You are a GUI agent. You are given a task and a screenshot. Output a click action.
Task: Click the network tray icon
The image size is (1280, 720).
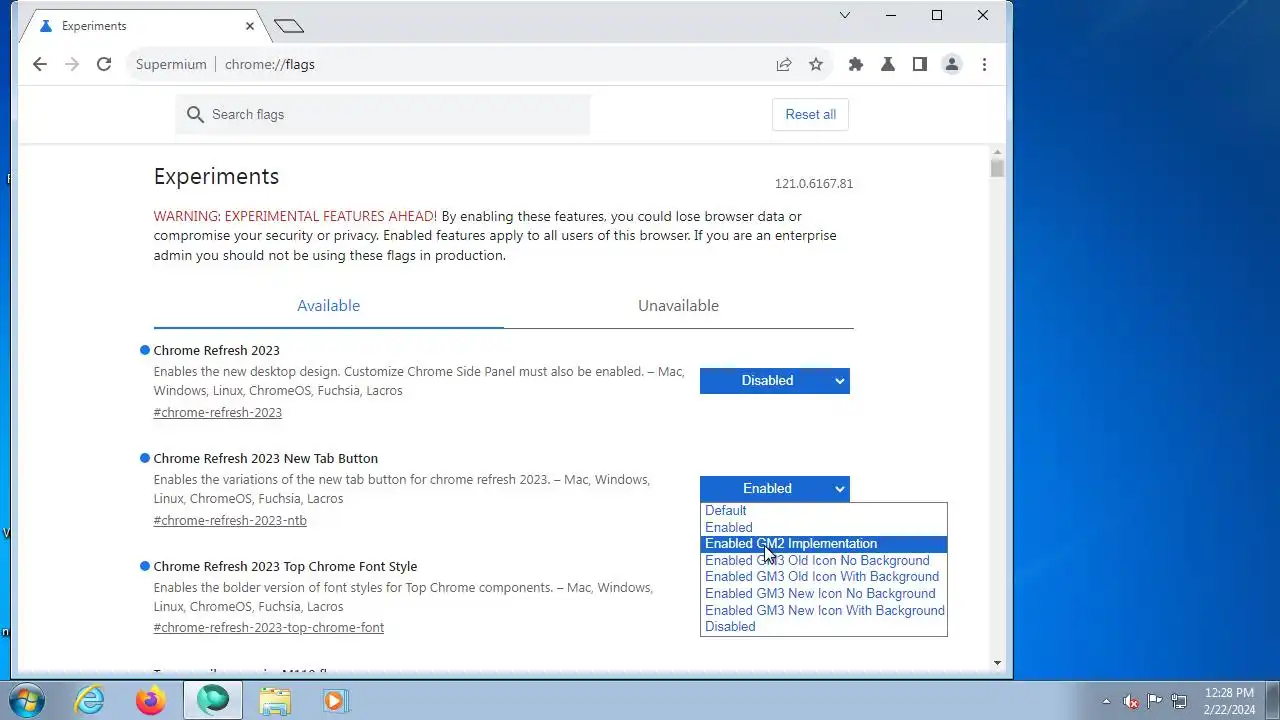(1179, 701)
